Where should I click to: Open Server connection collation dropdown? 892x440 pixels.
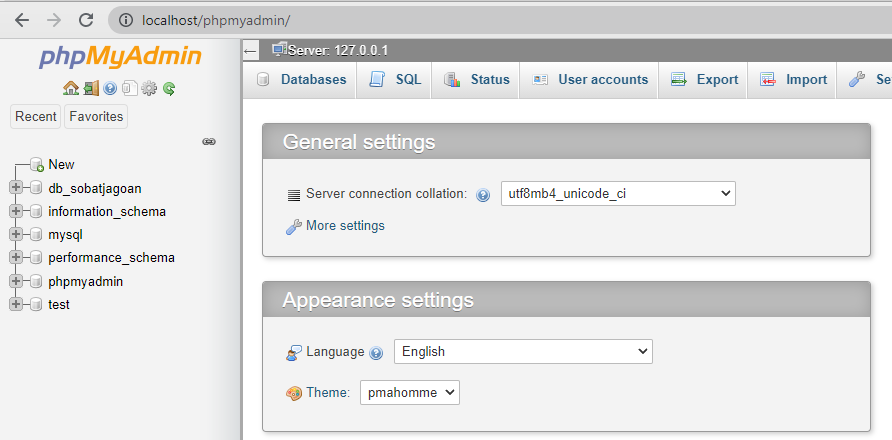coord(618,194)
